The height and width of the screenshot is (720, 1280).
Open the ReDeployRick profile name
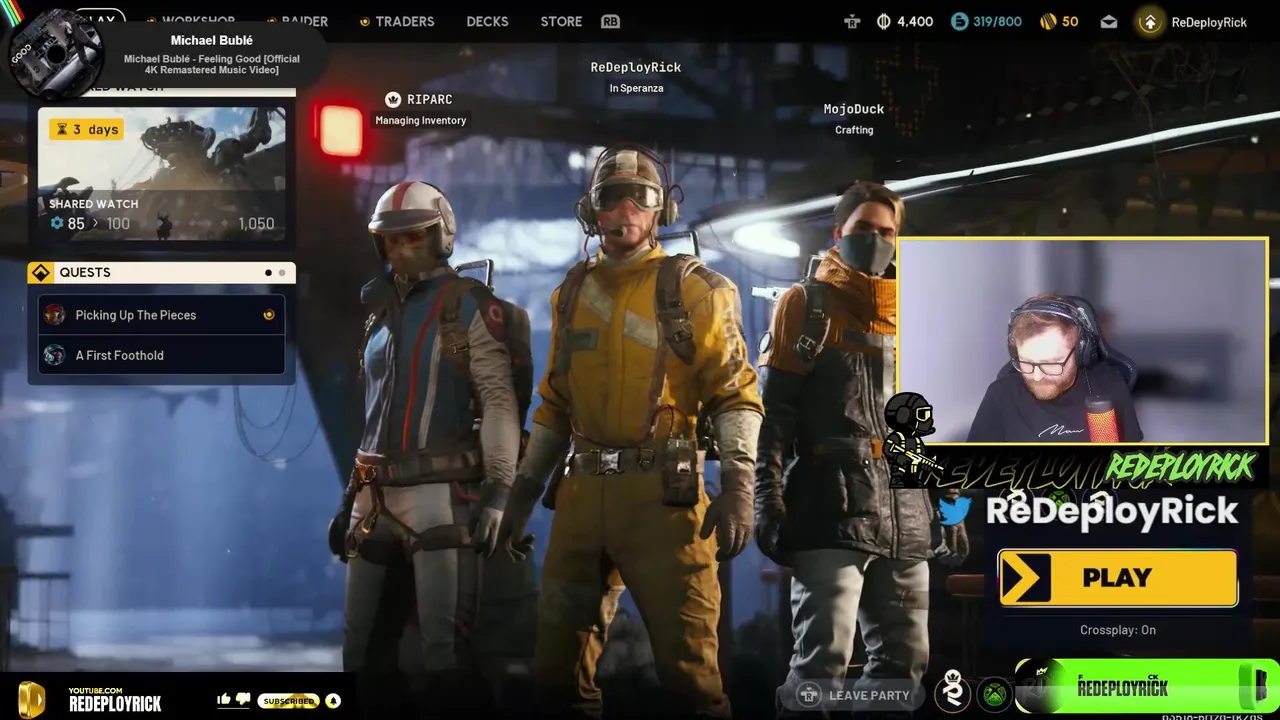point(1209,22)
